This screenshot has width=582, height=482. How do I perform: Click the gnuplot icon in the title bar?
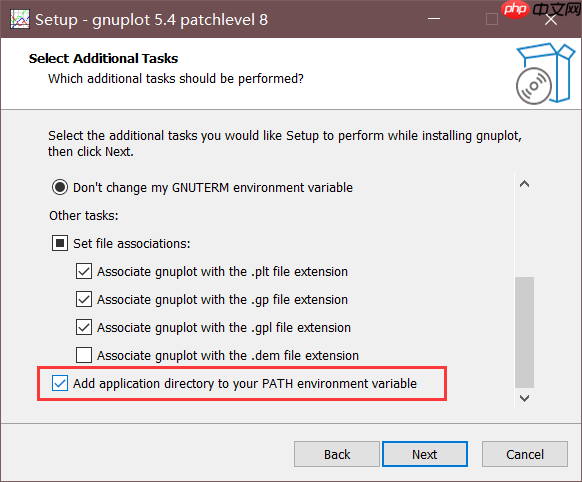(x=20, y=19)
